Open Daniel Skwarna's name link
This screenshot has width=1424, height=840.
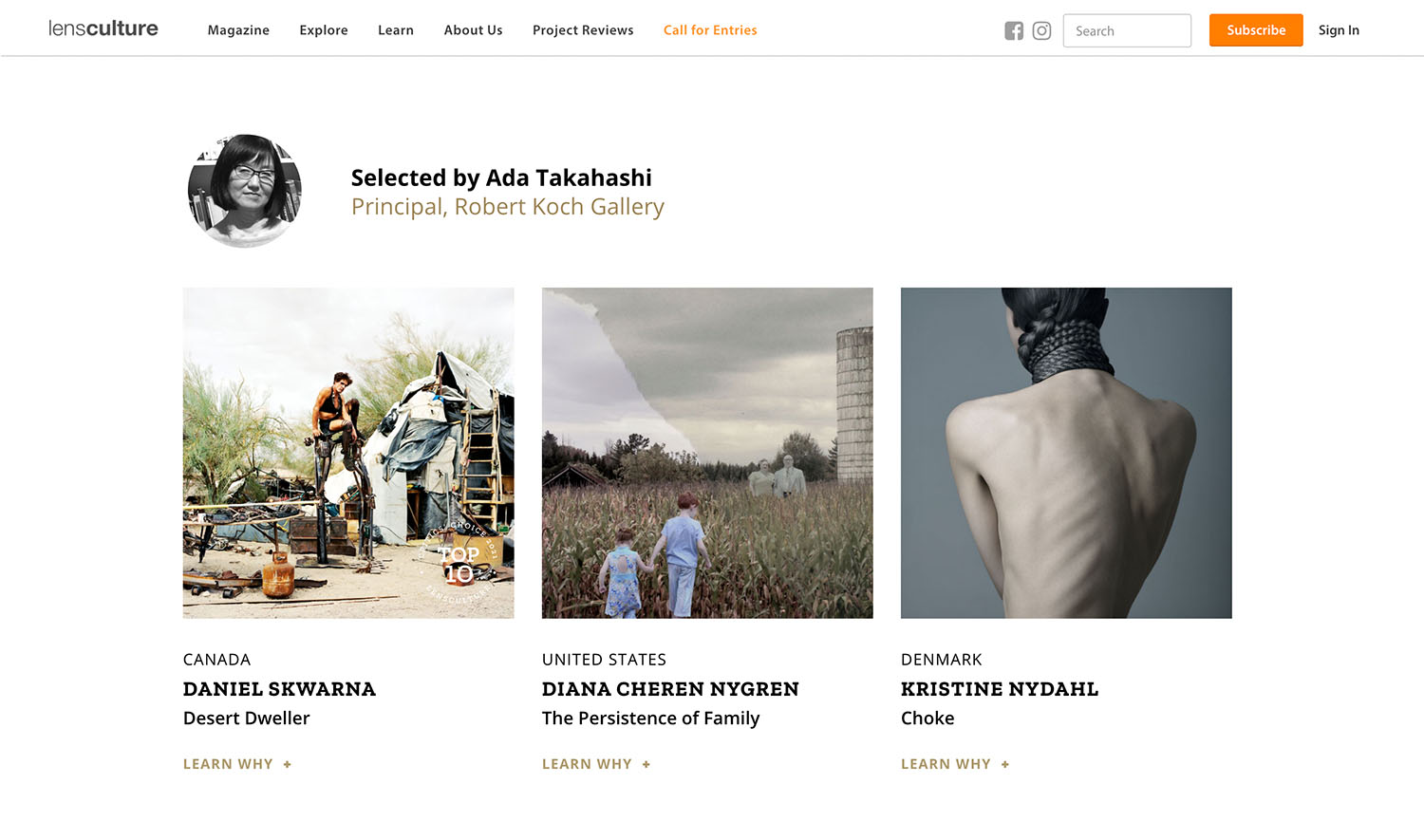click(279, 689)
